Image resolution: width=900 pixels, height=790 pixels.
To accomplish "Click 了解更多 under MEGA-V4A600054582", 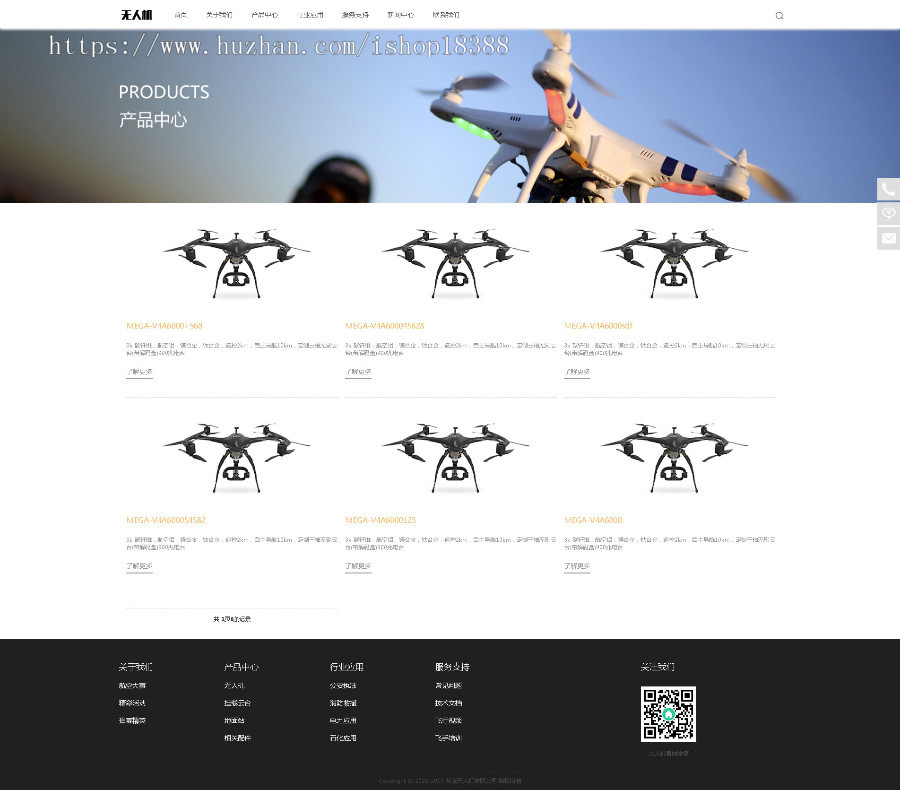I will pos(139,567).
